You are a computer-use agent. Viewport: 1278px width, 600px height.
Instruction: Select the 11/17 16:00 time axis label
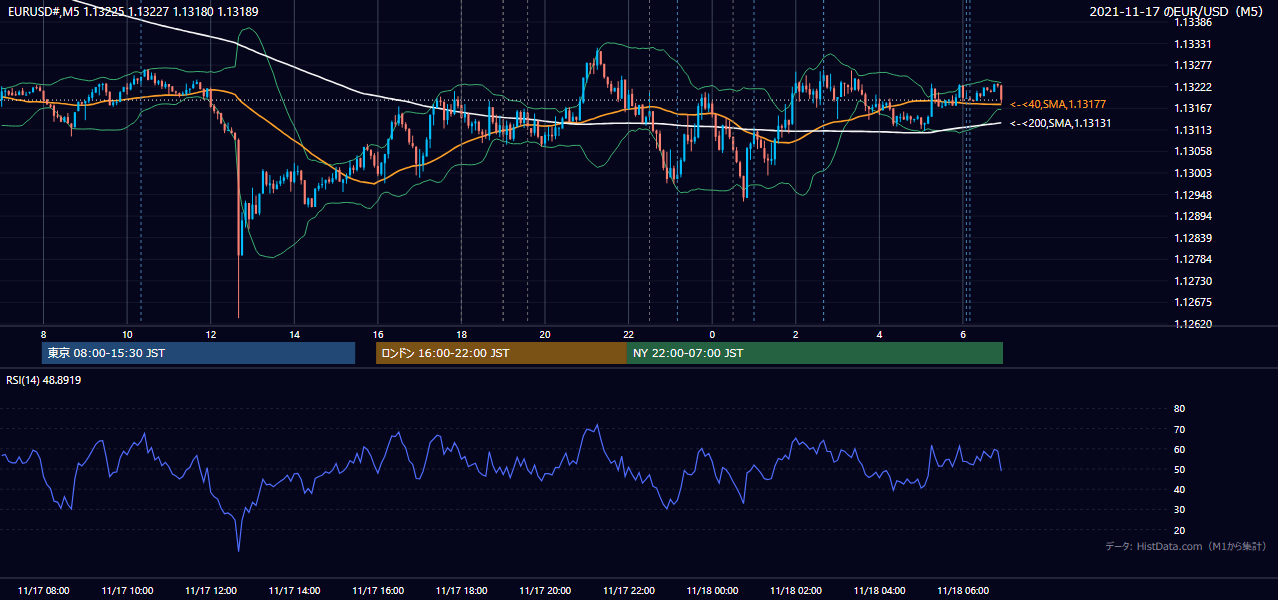(x=378, y=591)
